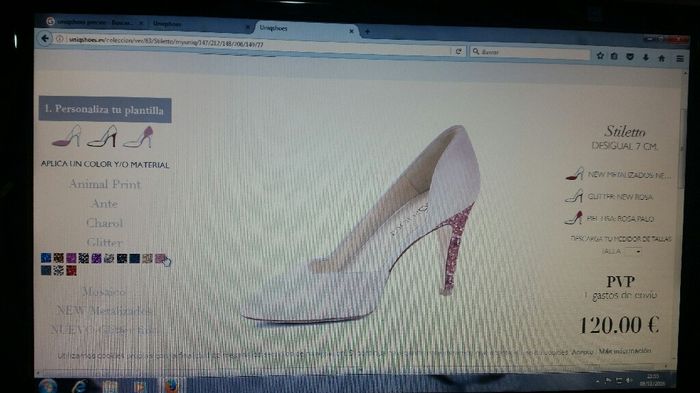This screenshot has width=700, height=393.
Task: Open the Glitter material category
Action: click(104, 242)
